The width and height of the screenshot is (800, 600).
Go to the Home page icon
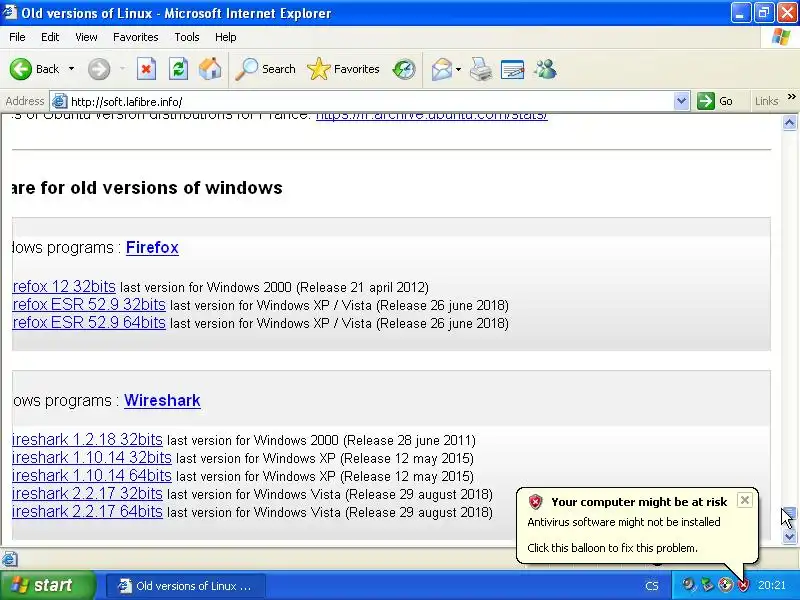(x=210, y=69)
